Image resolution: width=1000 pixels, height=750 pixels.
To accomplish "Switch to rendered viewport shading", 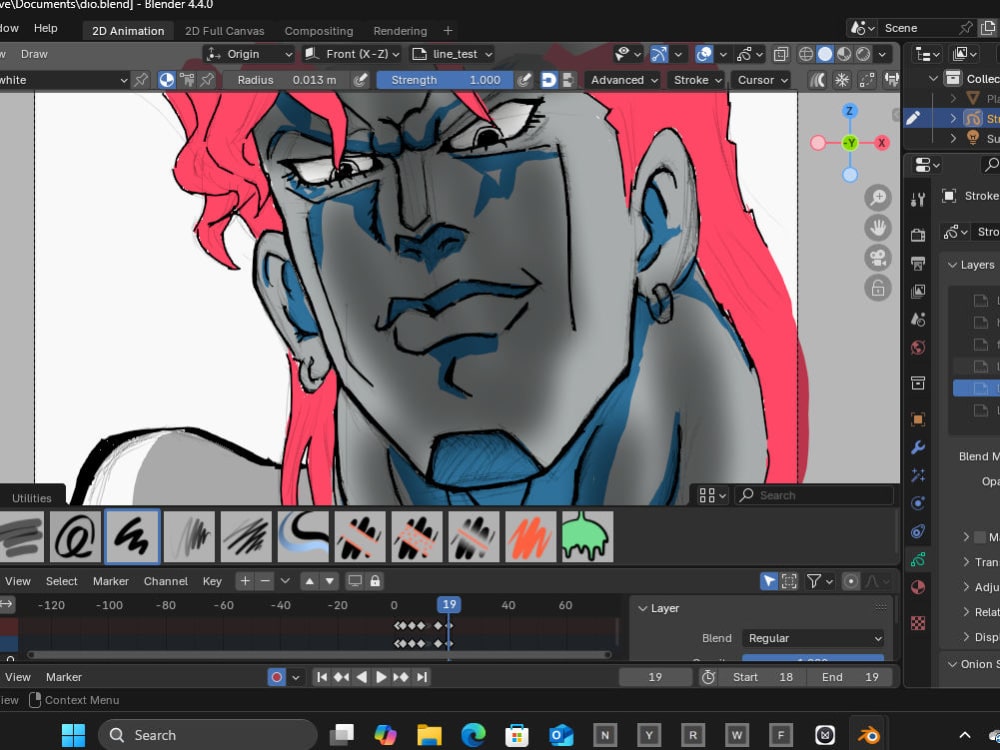I will 863,54.
